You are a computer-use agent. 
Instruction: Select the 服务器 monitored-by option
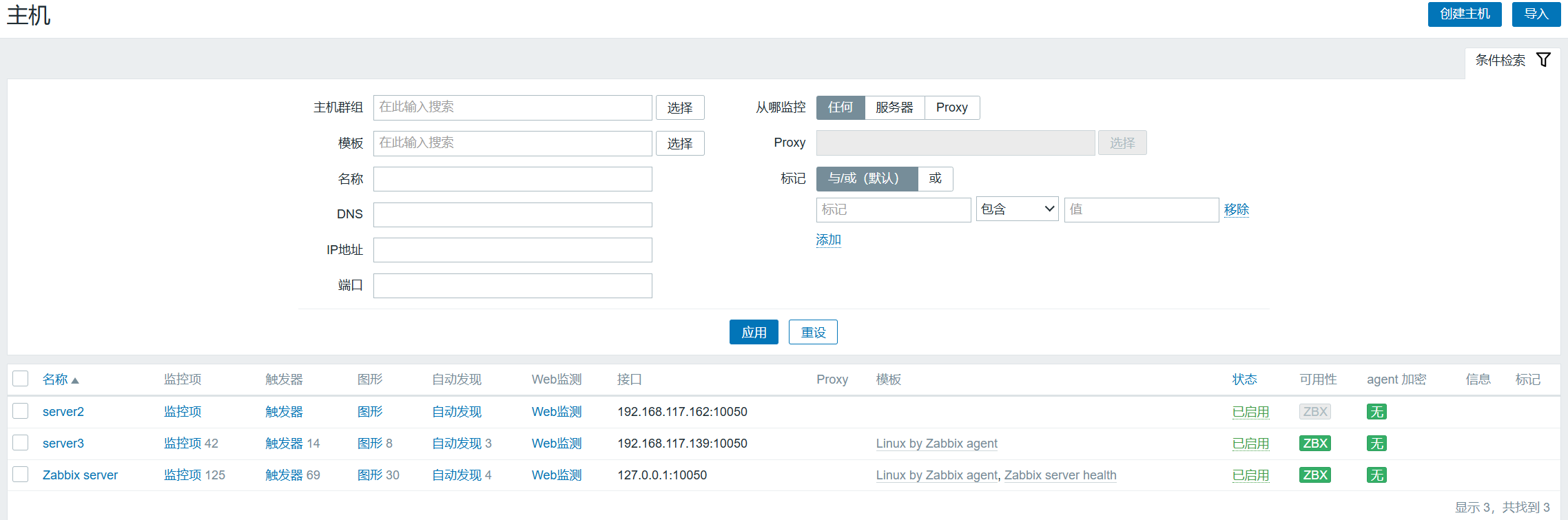coord(894,107)
